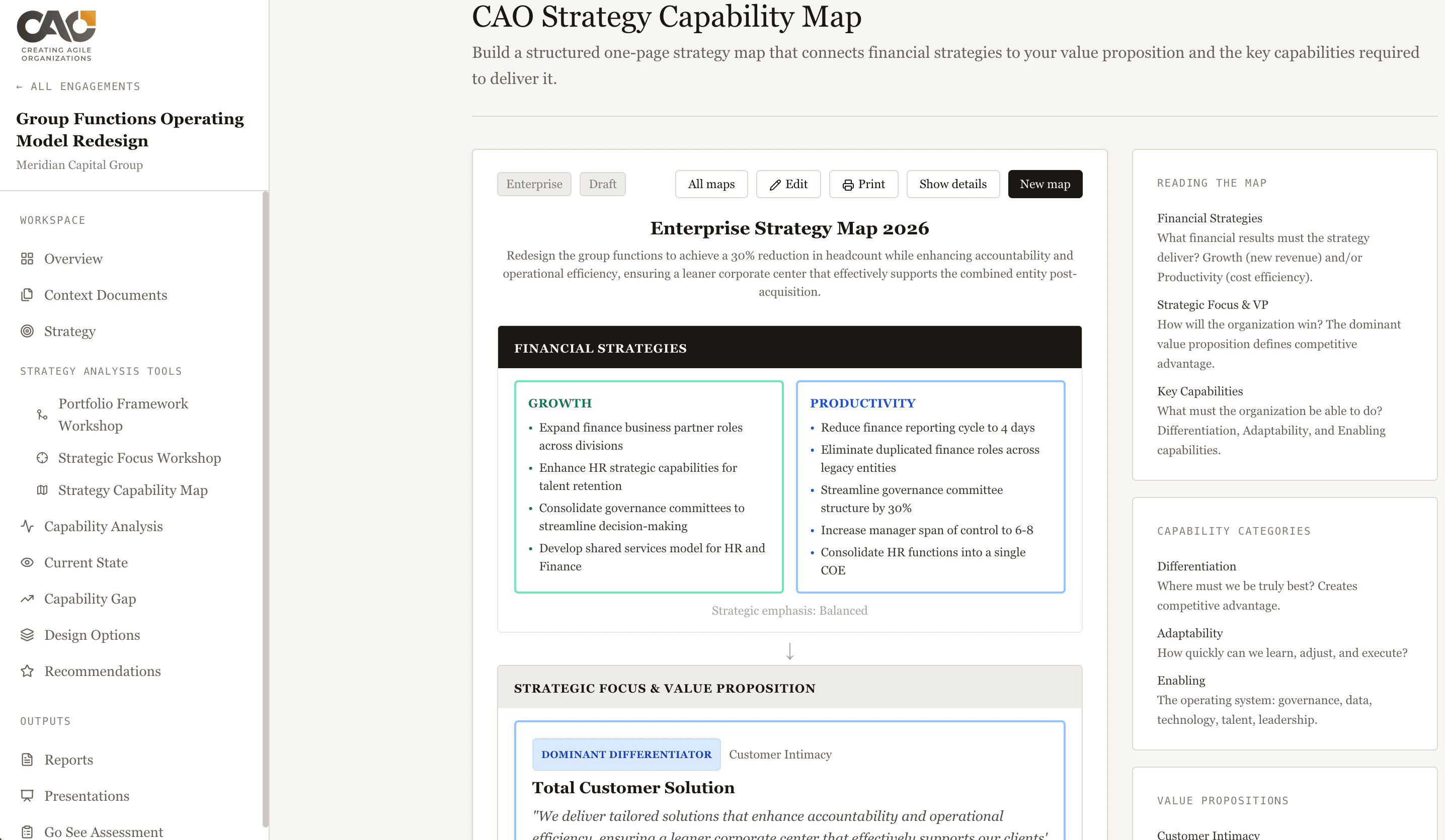Open the All maps list
Viewport: 1445px width, 840px height.
711,184
